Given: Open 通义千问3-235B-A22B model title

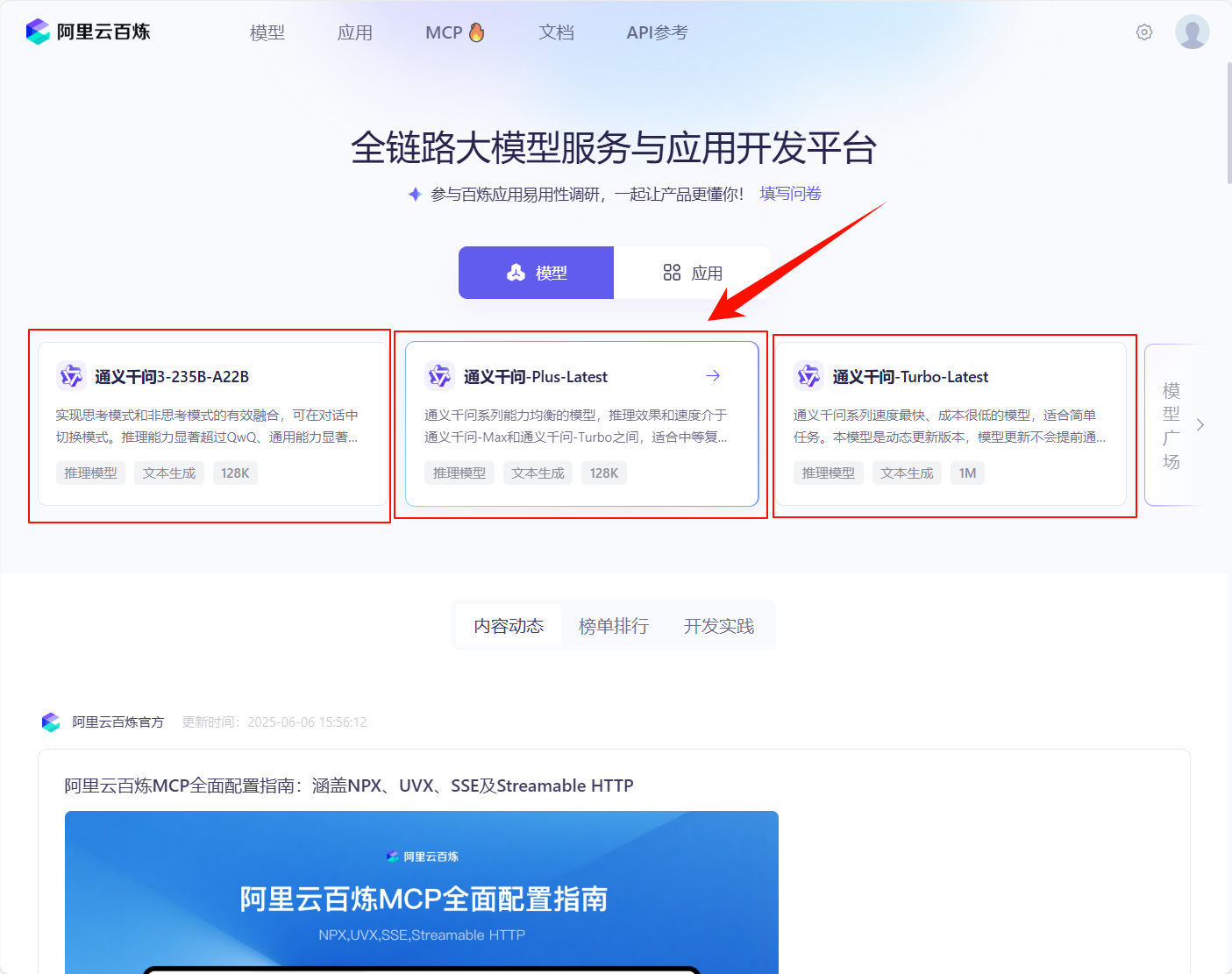Looking at the screenshot, I should (172, 377).
